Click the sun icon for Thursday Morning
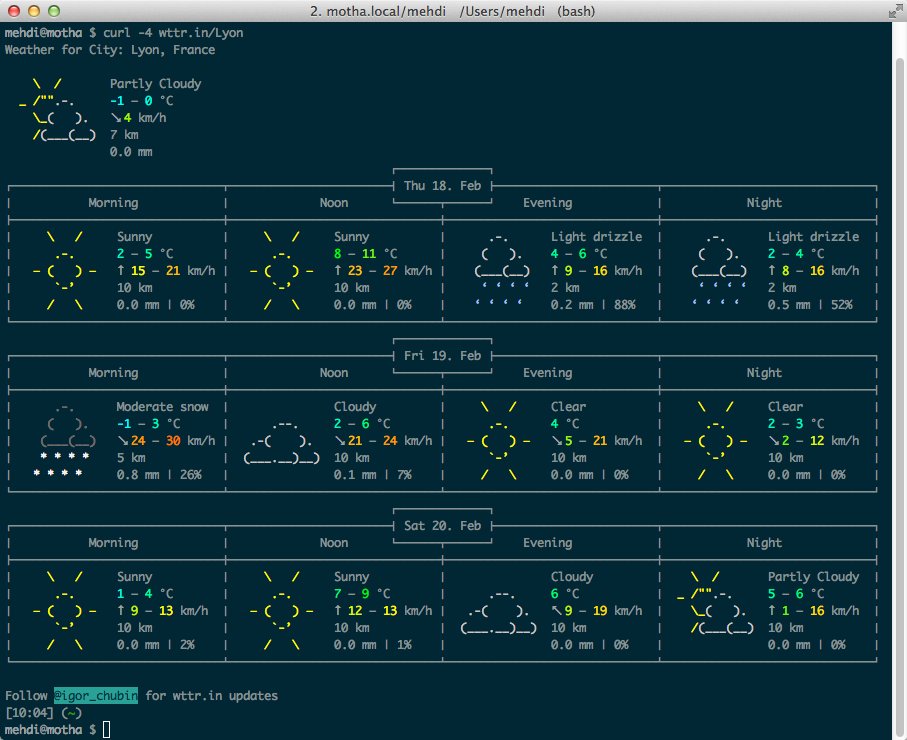The width and height of the screenshot is (907, 740). pos(64,271)
